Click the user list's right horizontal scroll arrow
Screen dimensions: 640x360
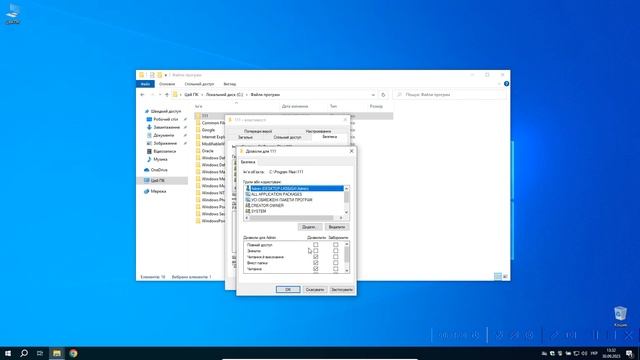coord(341,218)
